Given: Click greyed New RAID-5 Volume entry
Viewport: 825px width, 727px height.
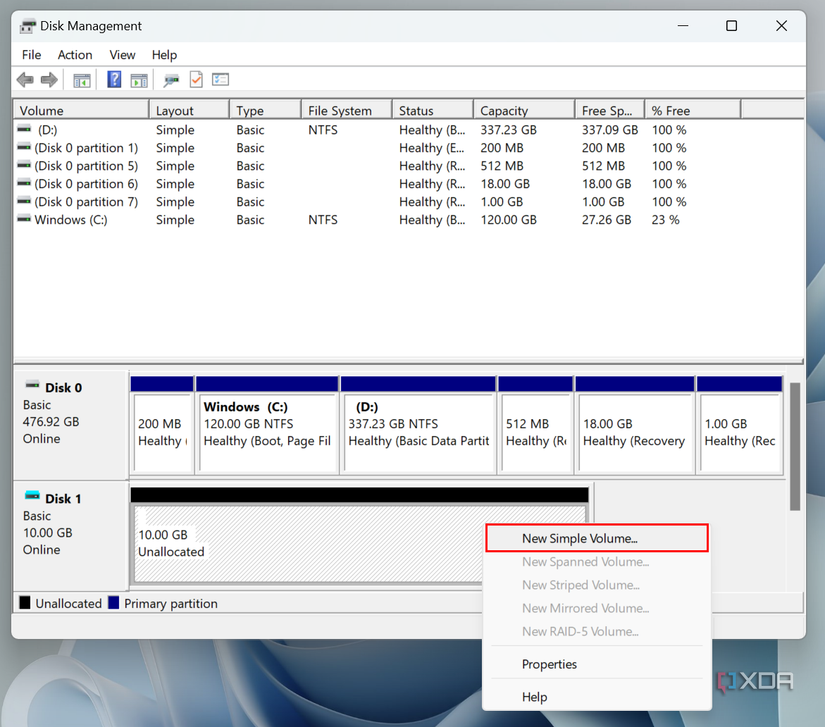Looking at the screenshot, I should pyautogui.click(x=597, y=631).
